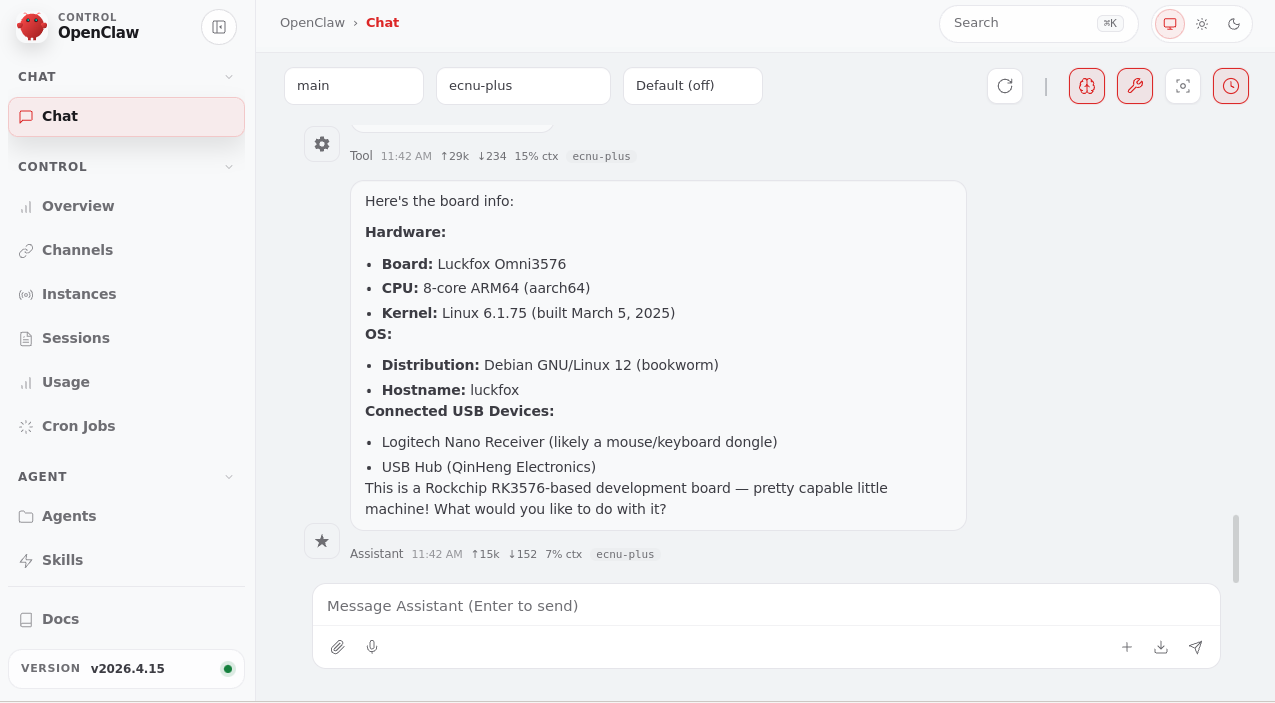Attach a file with the paperclip icon
This screenshot has width=1275, height=703.
coord(338,647)
